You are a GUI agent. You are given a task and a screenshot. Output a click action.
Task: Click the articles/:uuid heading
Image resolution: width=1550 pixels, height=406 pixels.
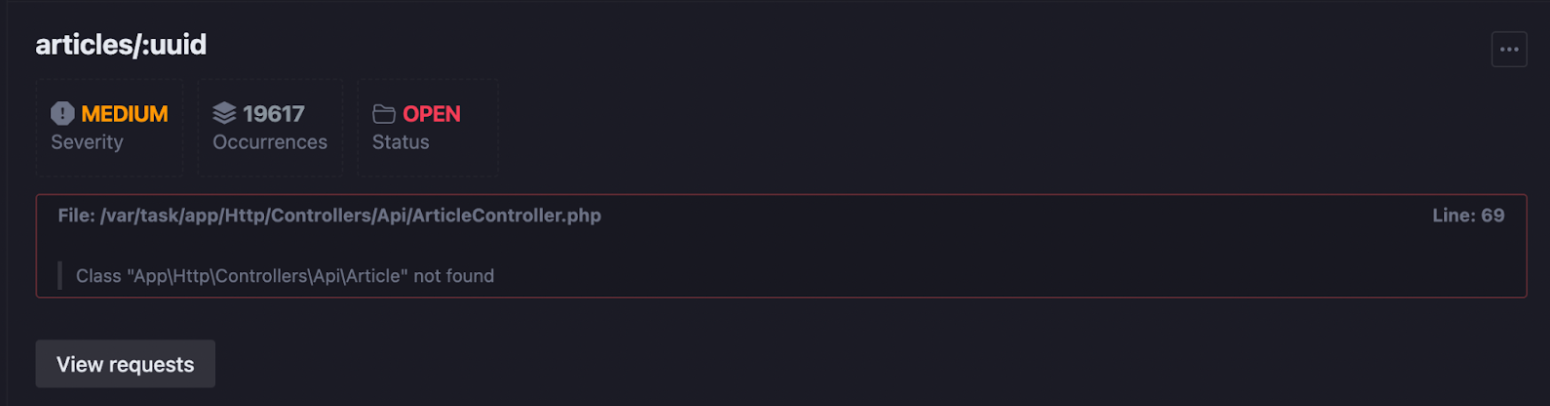click(x=121, y=45)
